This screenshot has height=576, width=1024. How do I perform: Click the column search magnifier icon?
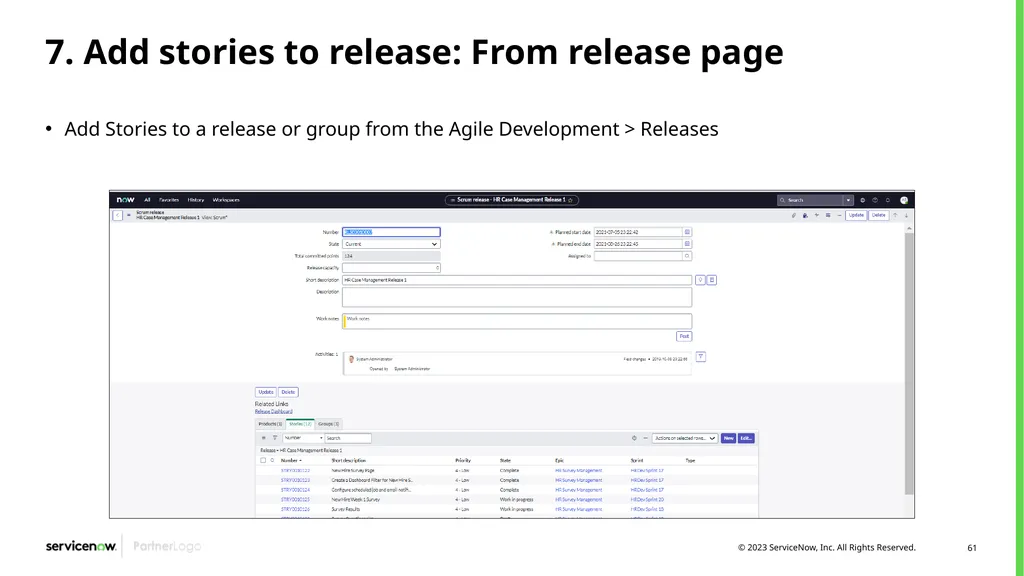[x=272, y=460]
